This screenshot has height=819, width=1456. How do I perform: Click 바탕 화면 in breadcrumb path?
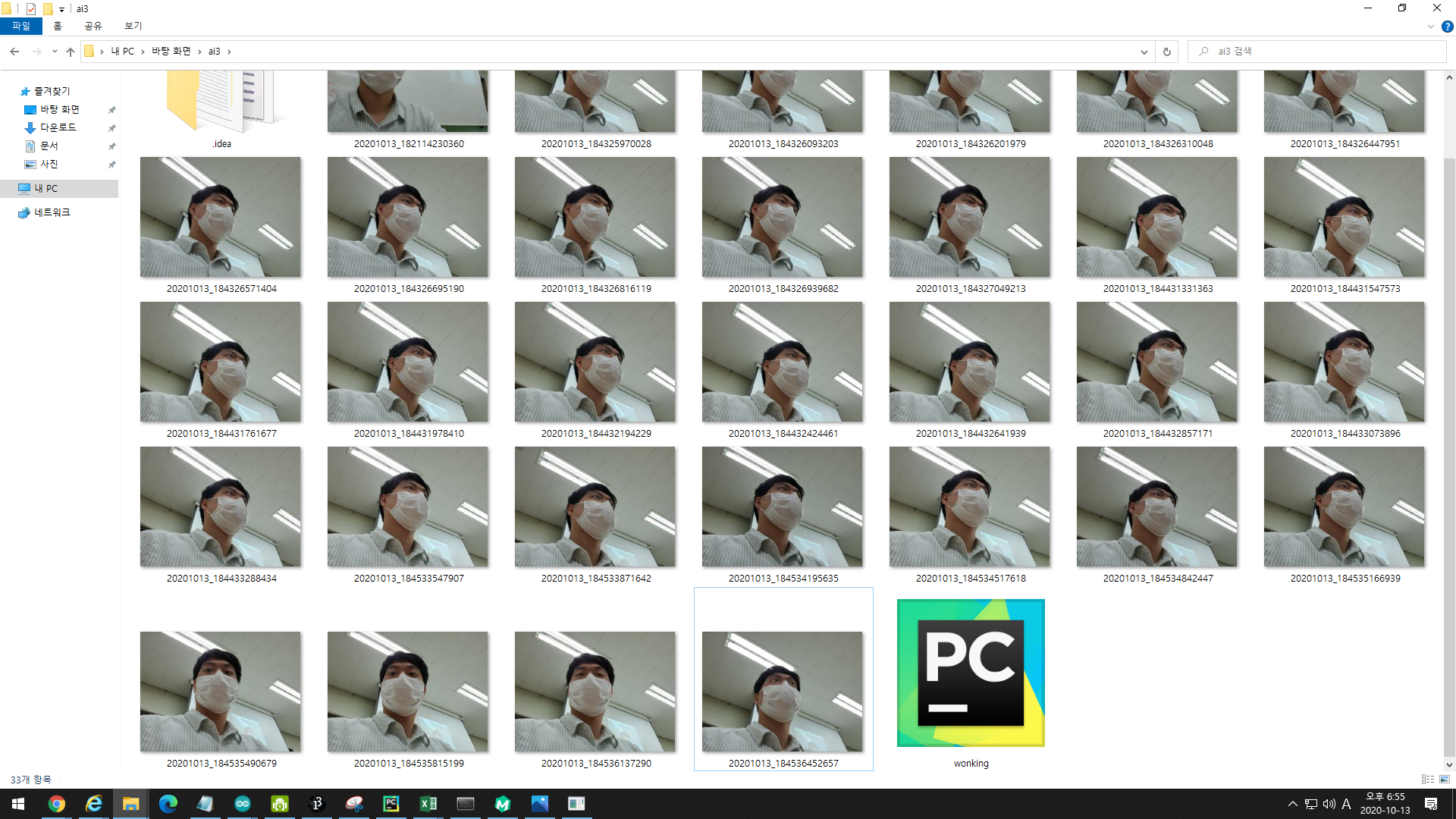[x=171, y=52]
